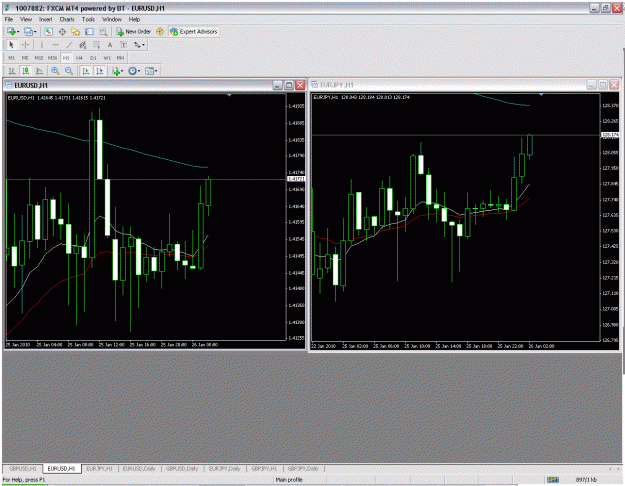The height and width of the screenshot is (486, 625).
Task: Switch chart to Bar Chart style
Action: pyautogui.click(x=12, y=71)
